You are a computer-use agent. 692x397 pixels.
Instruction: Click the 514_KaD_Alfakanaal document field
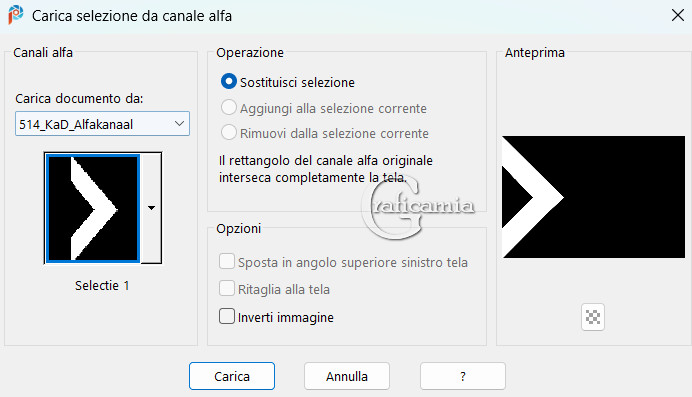click(x=102, y=124)
